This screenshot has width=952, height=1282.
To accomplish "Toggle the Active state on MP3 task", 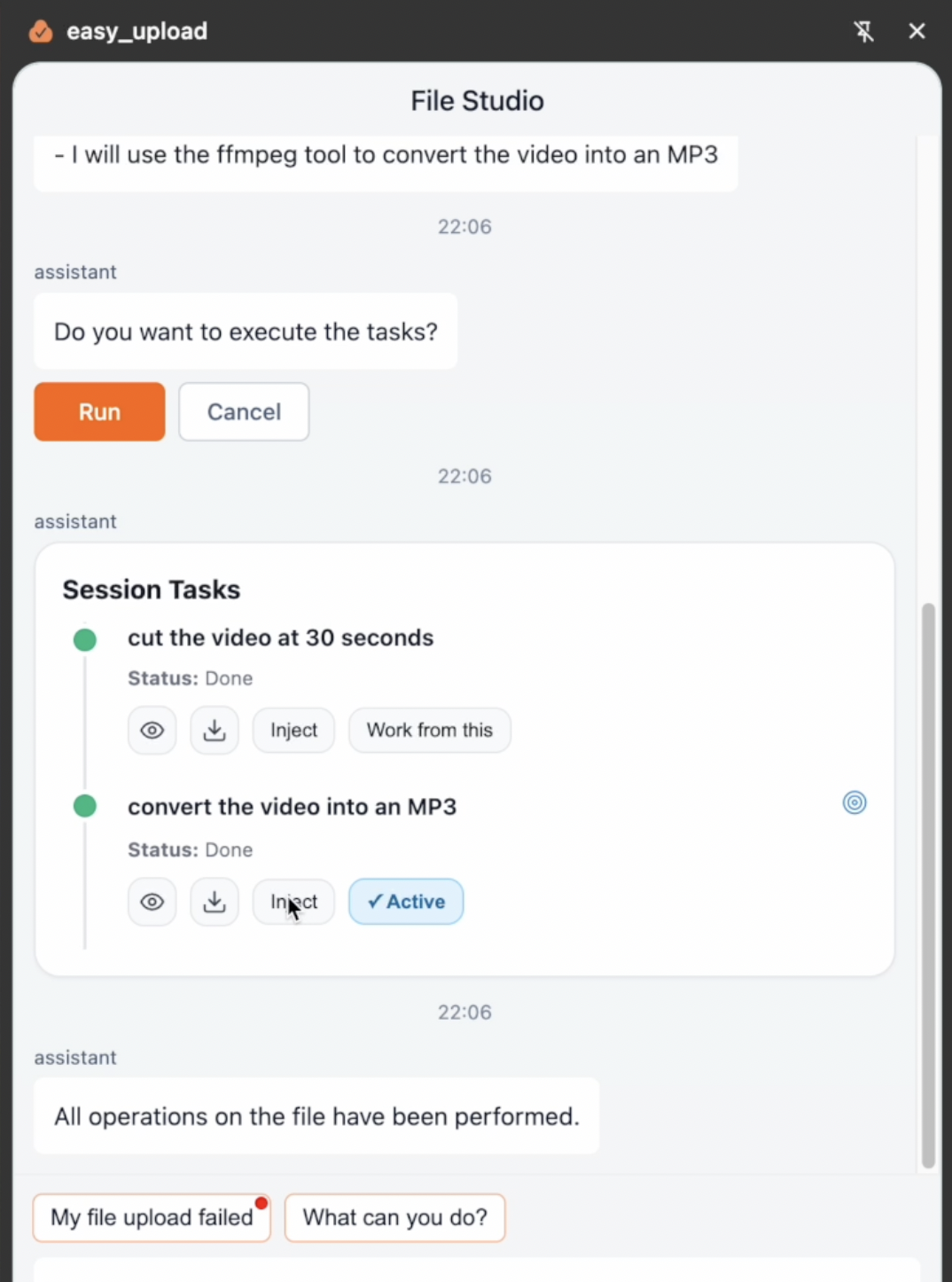I will click(x=406, y=902).
